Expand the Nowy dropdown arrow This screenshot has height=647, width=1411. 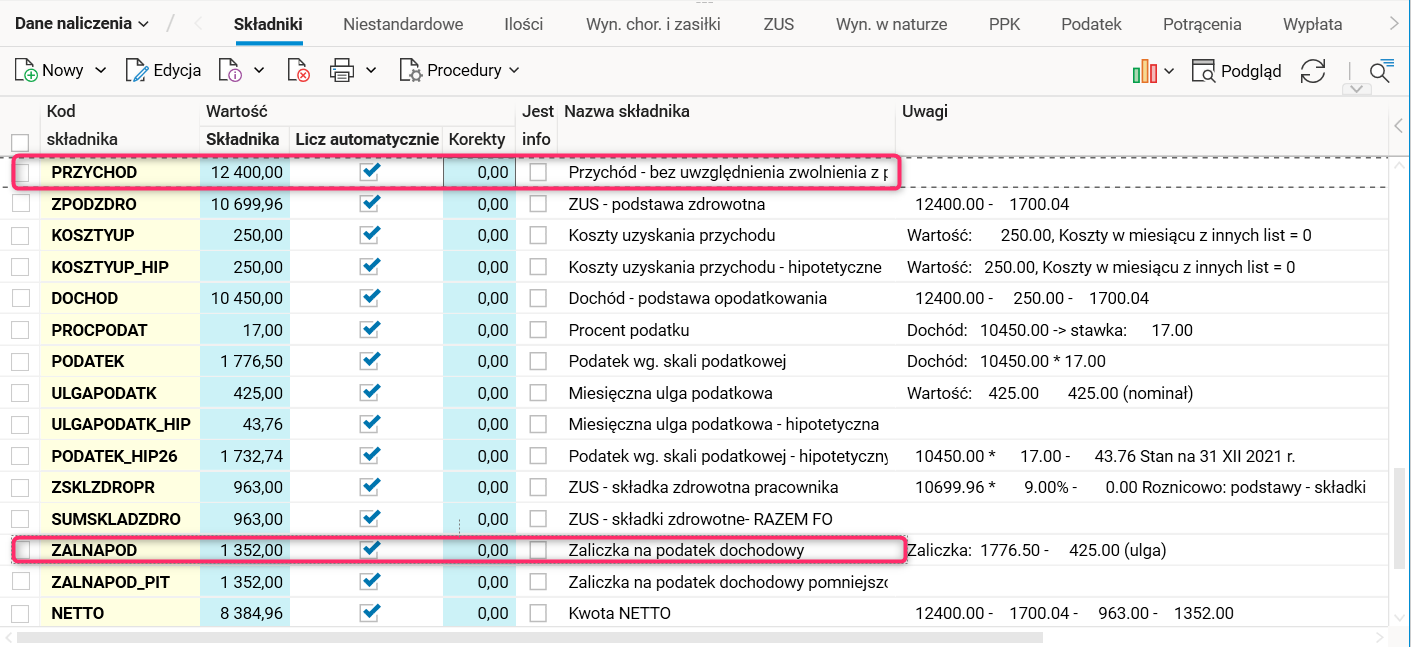click(x=100, y=70)
